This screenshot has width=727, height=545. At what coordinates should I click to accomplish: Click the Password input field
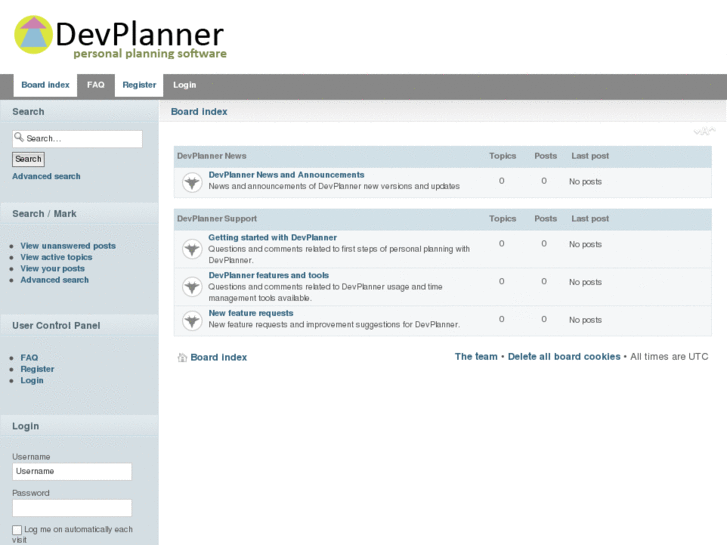tap(72, 508)
